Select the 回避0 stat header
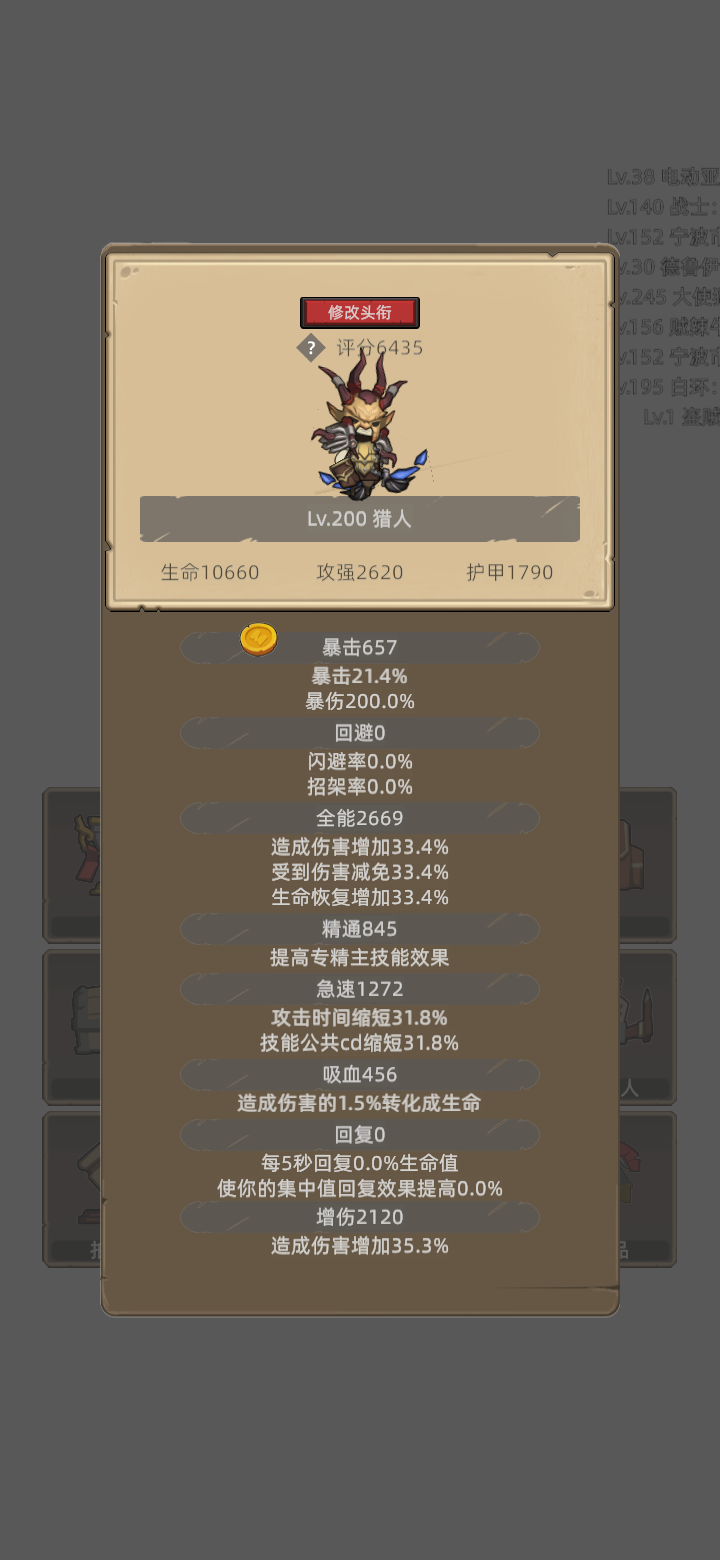The height and width of the screenshot is (1560, 720). click(x=359, y=733)
